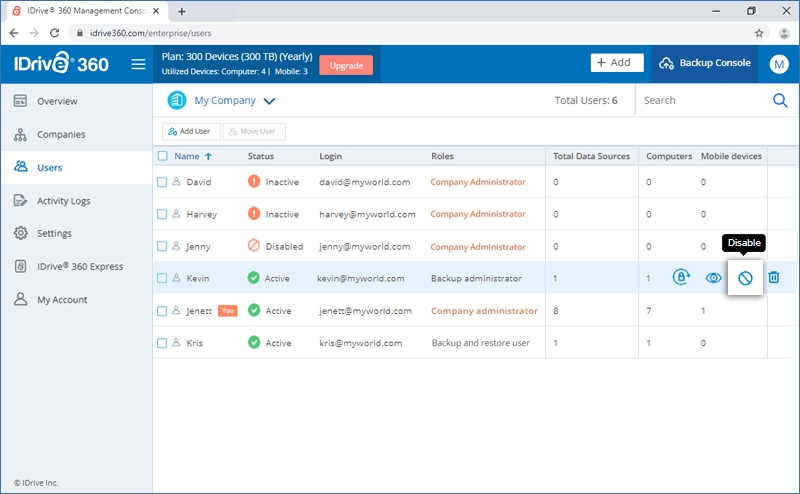Click the hamburger menu icon
The height and width of the screenshot is (494, 800).
click(138, 64)
